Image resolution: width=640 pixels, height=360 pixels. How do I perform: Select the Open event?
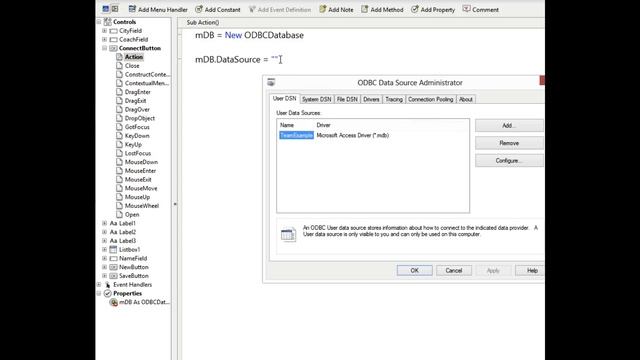(132, 214)
